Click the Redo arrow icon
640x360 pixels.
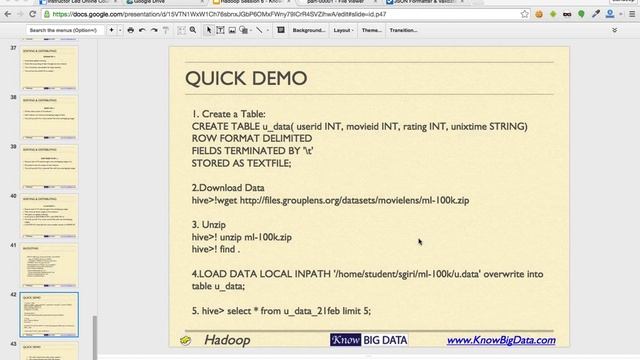[x=154, y=30]
